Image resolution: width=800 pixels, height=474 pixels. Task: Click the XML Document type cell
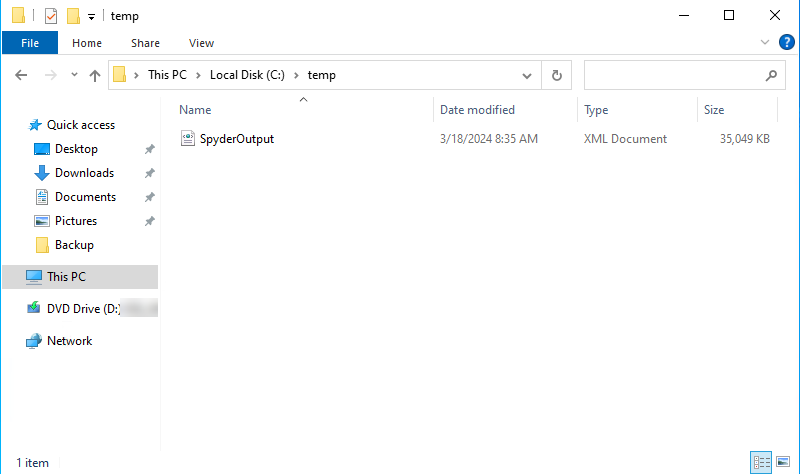[x=625, y=139]
